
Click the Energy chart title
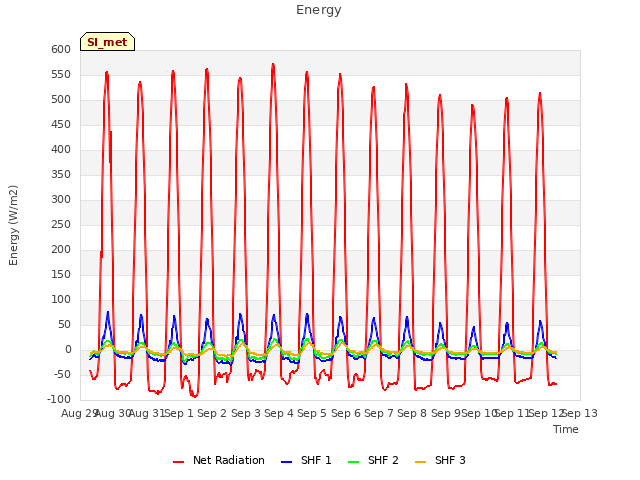click(x=319, y=10)
